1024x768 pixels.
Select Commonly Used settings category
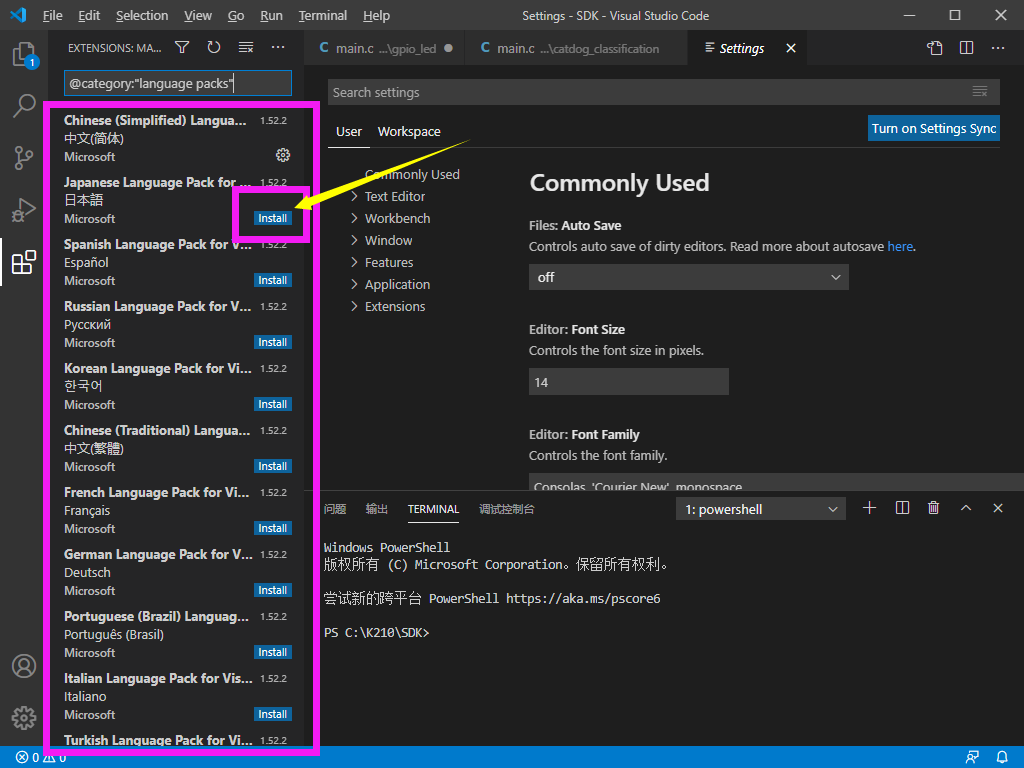(x=412, y=174)
